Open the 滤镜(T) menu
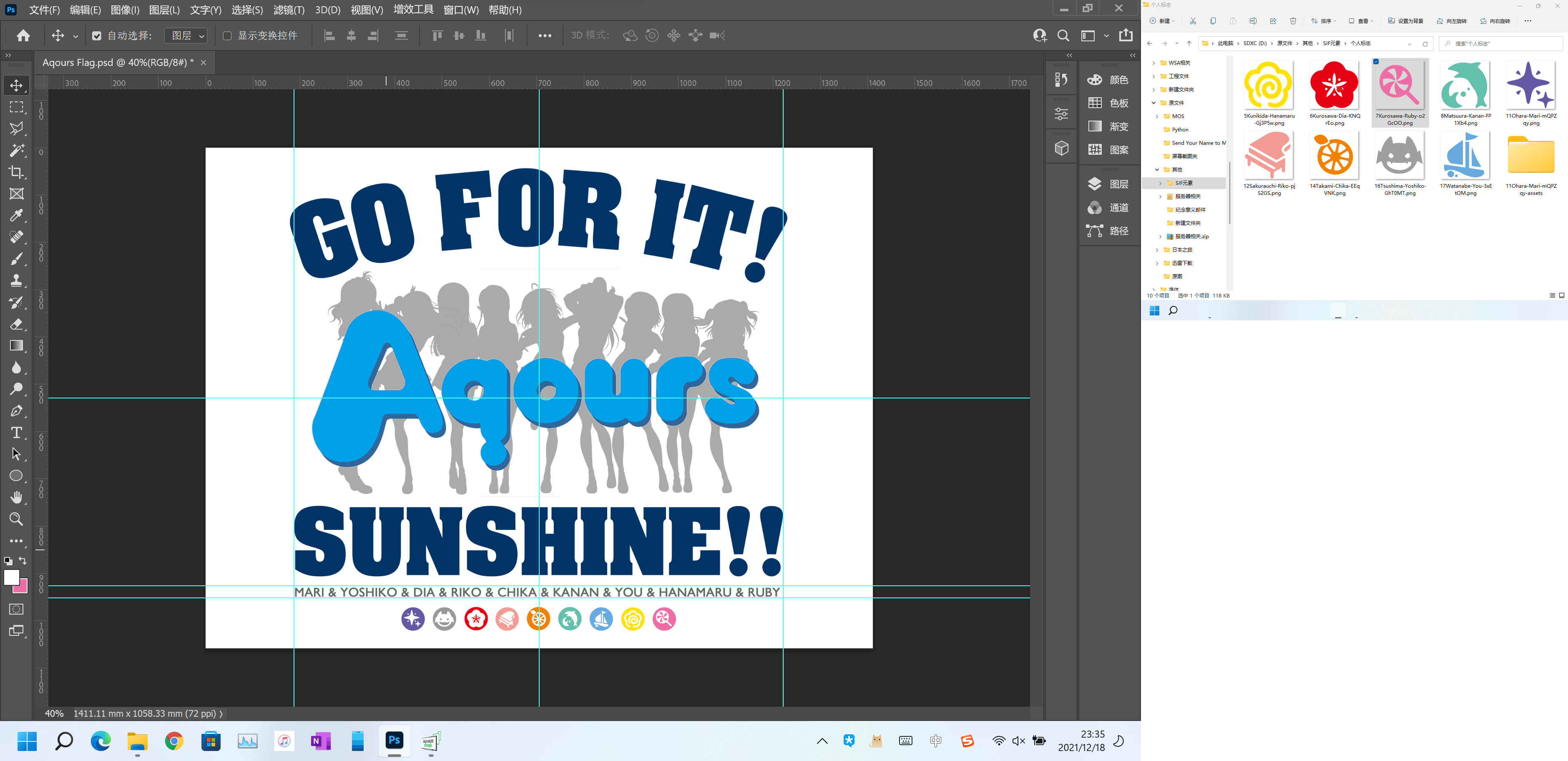The height and width of the screenshot is (761, 1568). (x=289, y=10)
